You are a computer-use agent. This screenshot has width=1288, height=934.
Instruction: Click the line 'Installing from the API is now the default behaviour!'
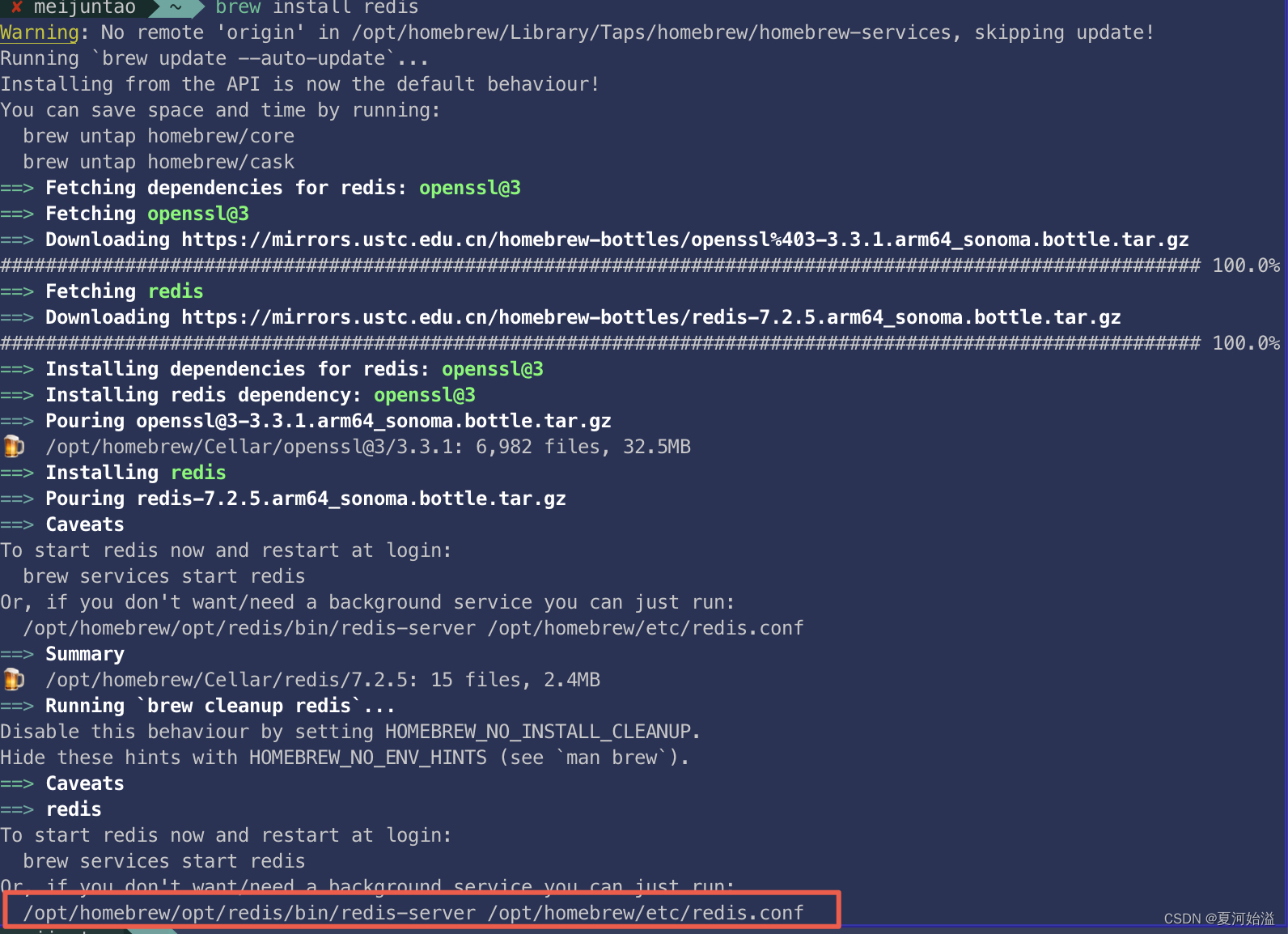(300, 84)
